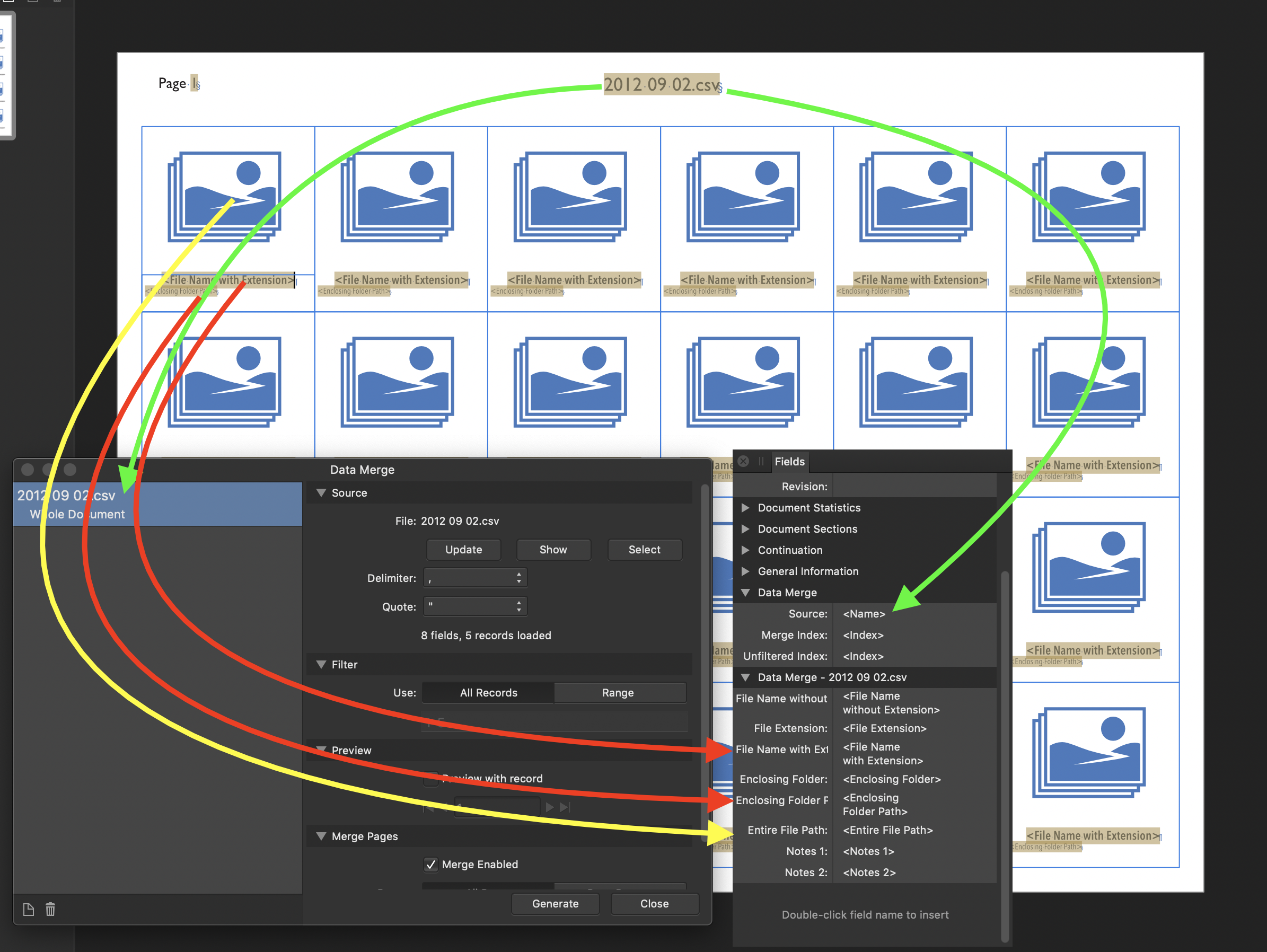Step the Delimiter value using its stepper arrows

click(x=518, y=577)
